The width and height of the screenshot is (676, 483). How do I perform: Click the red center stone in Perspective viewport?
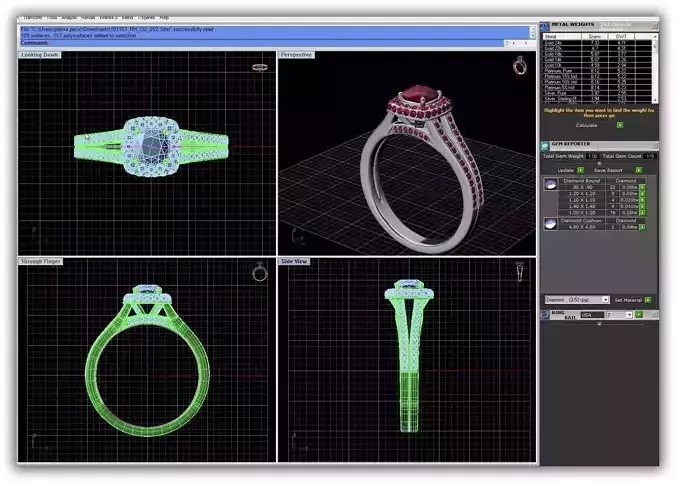pyautogui.click(x=420, y=94)
